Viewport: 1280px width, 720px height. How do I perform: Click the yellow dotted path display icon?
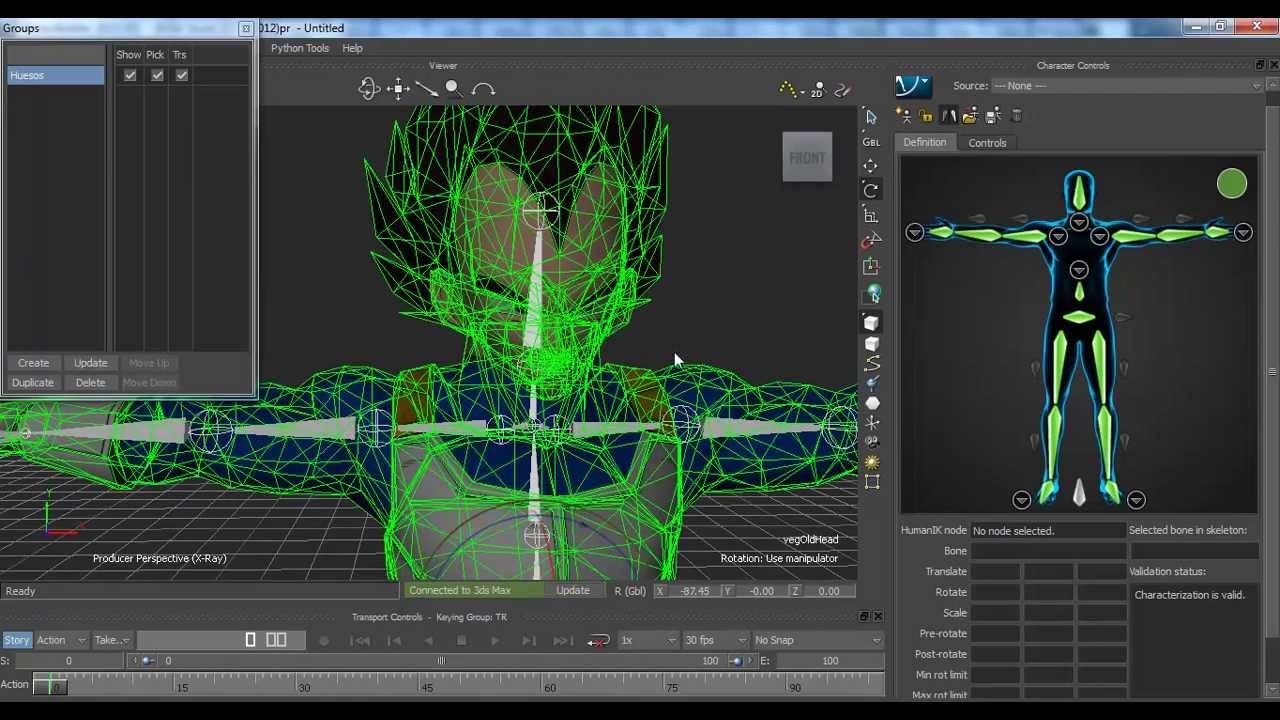click(x=789, y=89)
